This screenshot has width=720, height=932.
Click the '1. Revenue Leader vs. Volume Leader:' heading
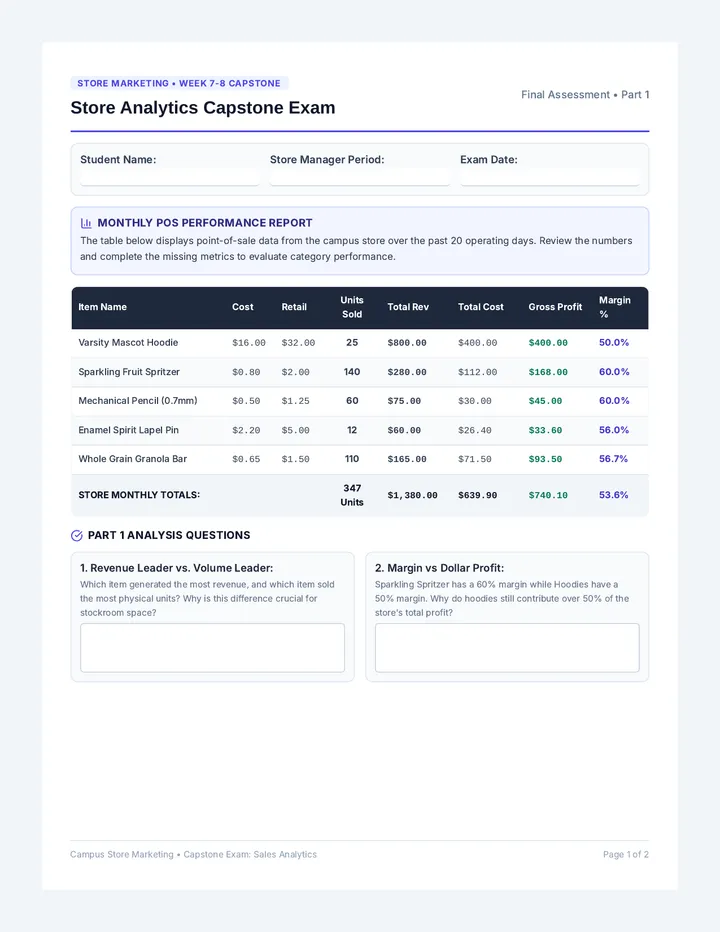177,568
